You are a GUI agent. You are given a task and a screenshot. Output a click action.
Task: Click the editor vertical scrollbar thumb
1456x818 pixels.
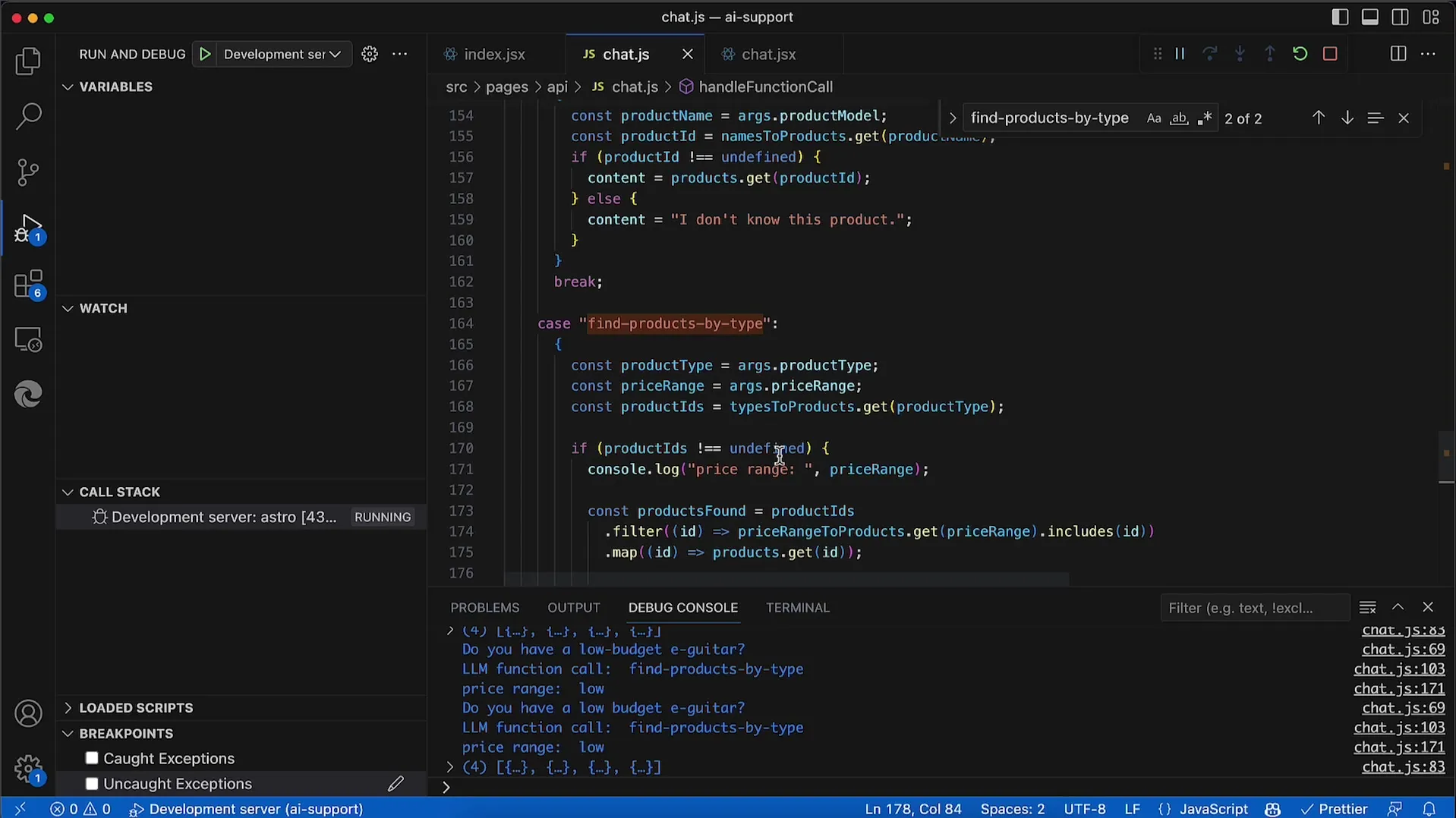(1446, 458)
